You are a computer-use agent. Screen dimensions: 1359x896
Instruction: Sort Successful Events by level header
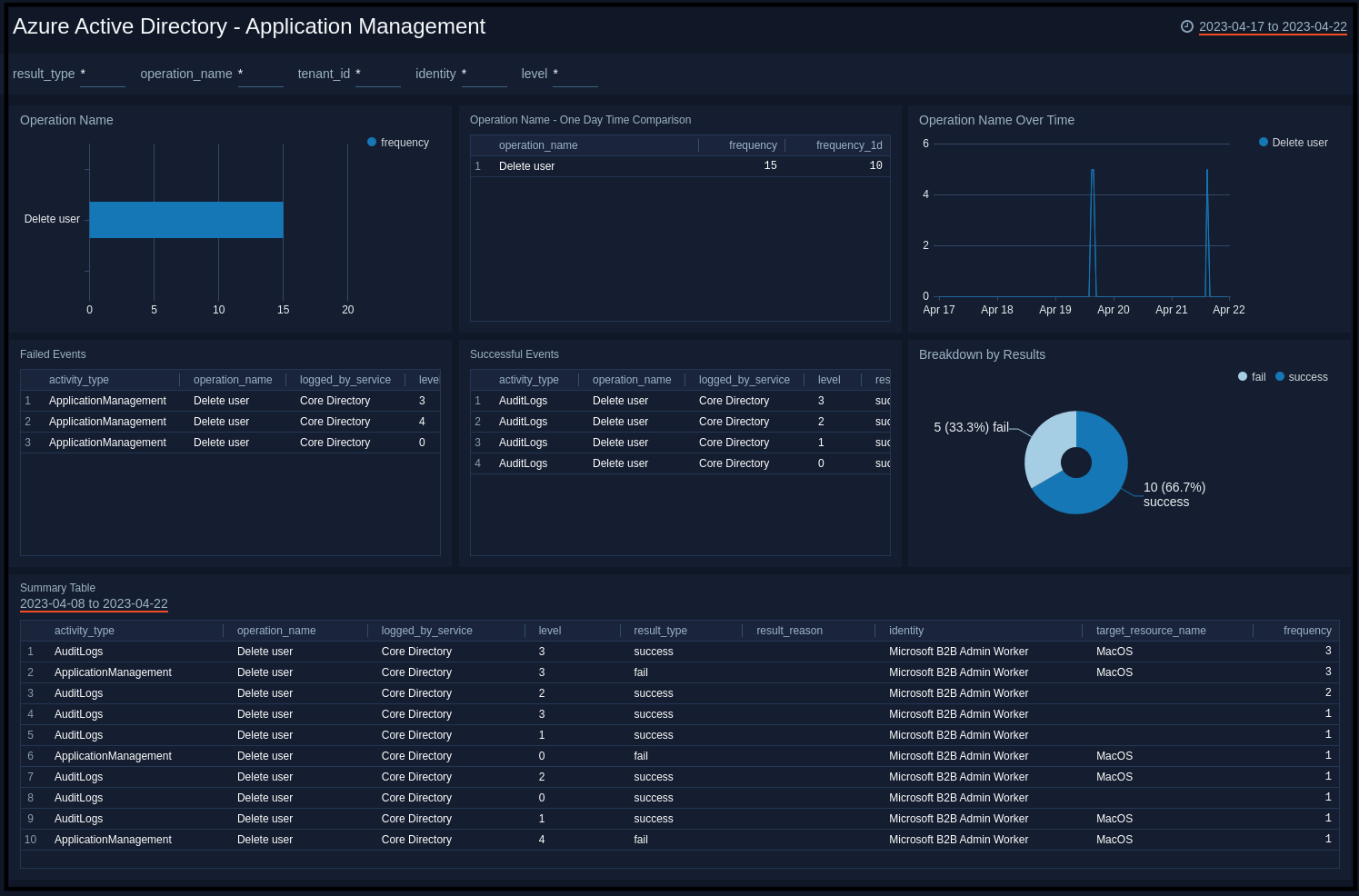click(829, 380)
